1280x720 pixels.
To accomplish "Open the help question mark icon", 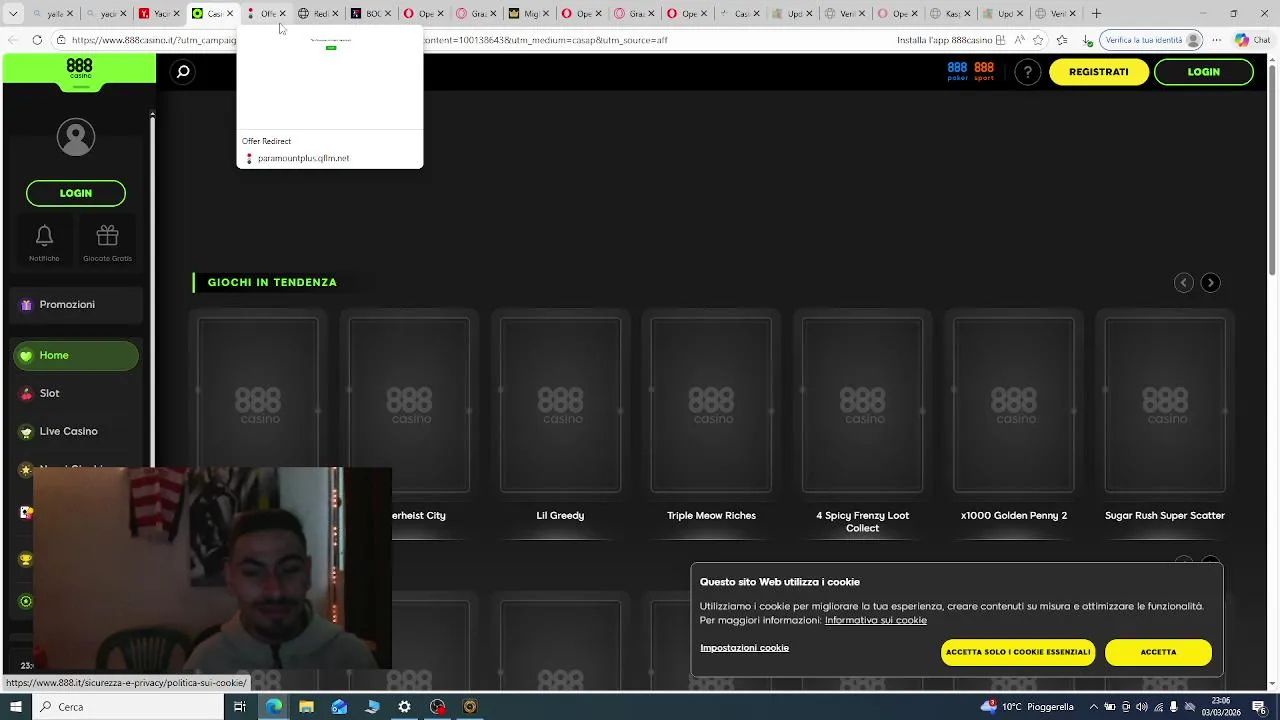I will [1027, 72].
